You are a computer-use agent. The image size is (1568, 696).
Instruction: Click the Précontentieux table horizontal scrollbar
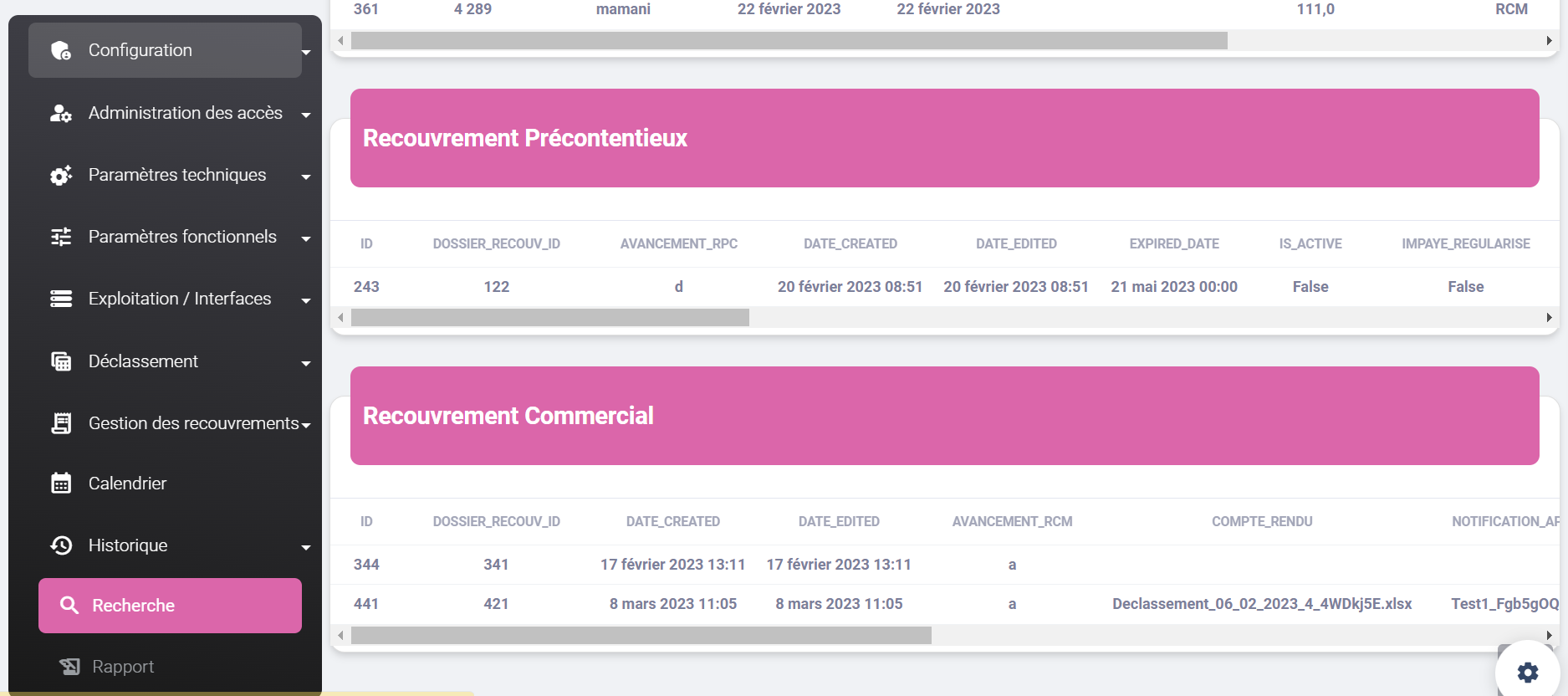[550, 318]
